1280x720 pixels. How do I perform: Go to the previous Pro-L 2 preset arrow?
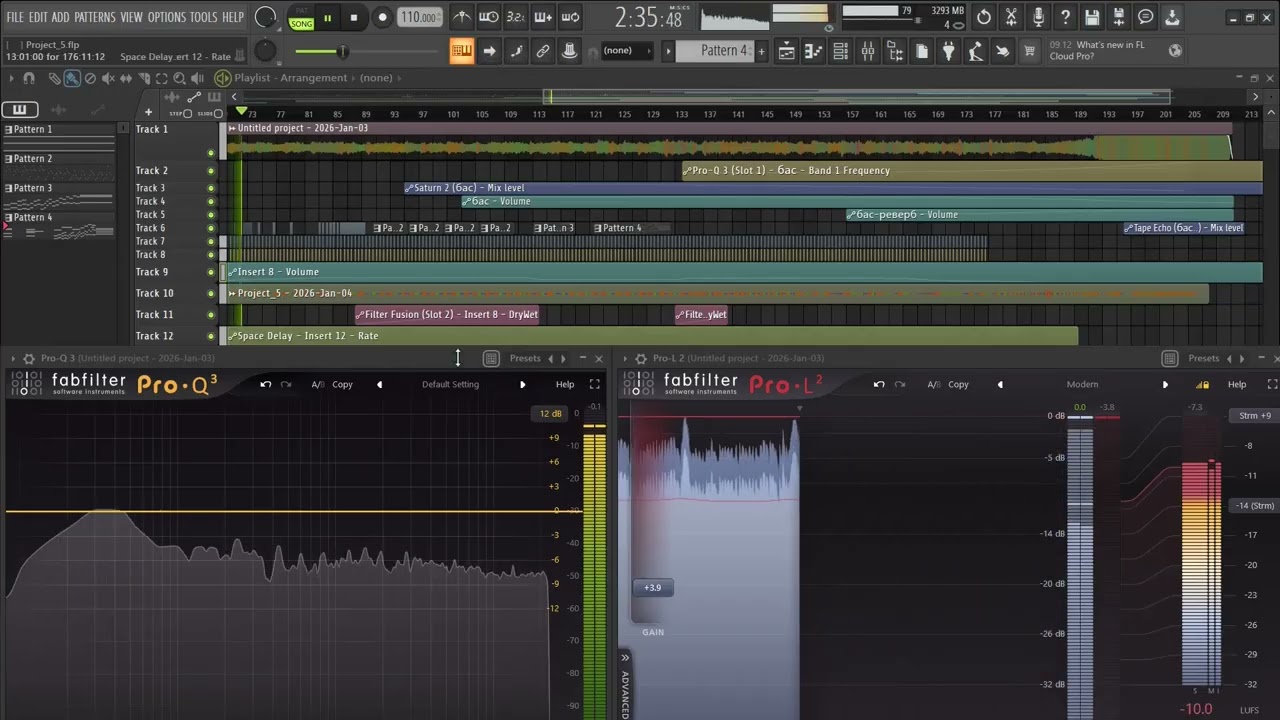[x=1000, y=384]
